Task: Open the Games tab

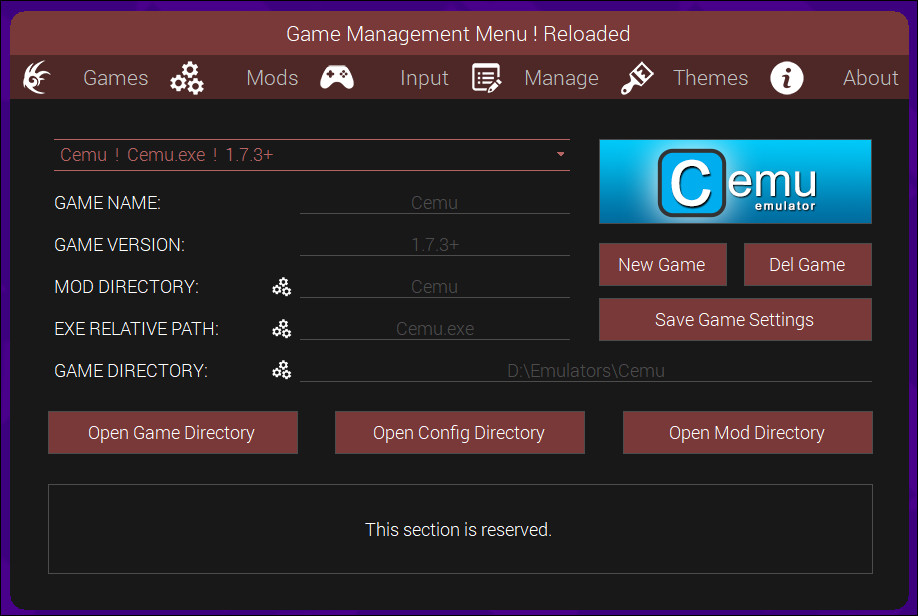Action: [115, 78]
